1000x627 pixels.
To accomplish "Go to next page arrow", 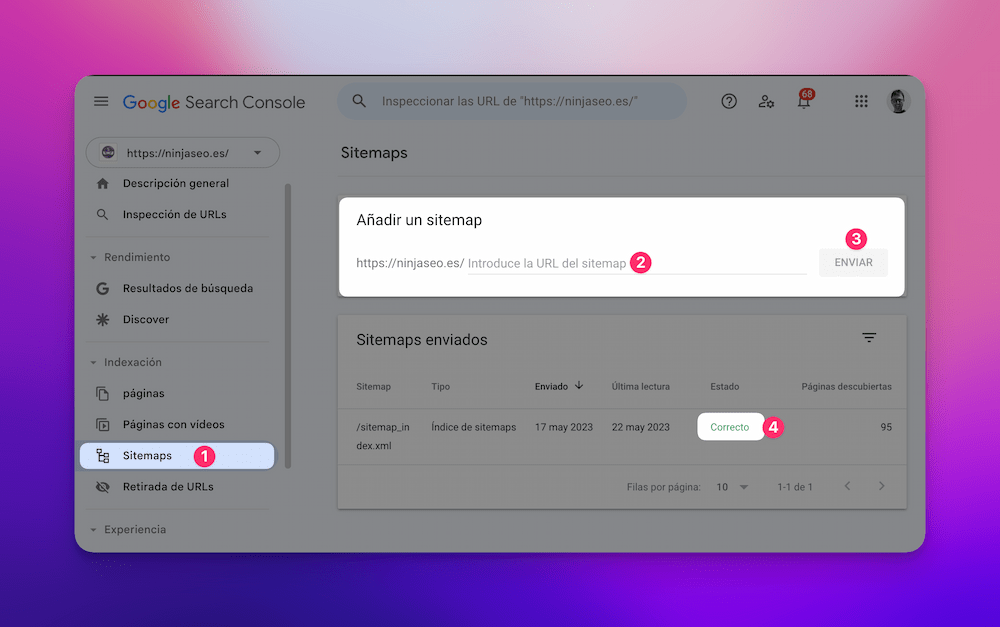I will 881,487.
